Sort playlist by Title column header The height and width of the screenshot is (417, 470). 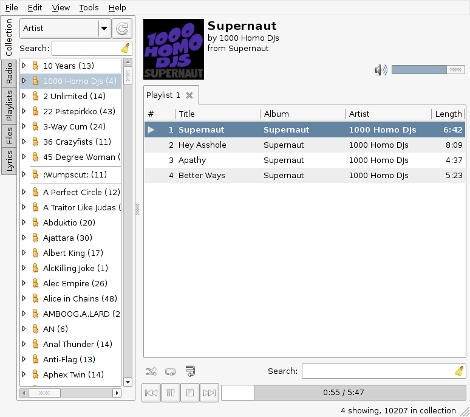click(217, 114)
